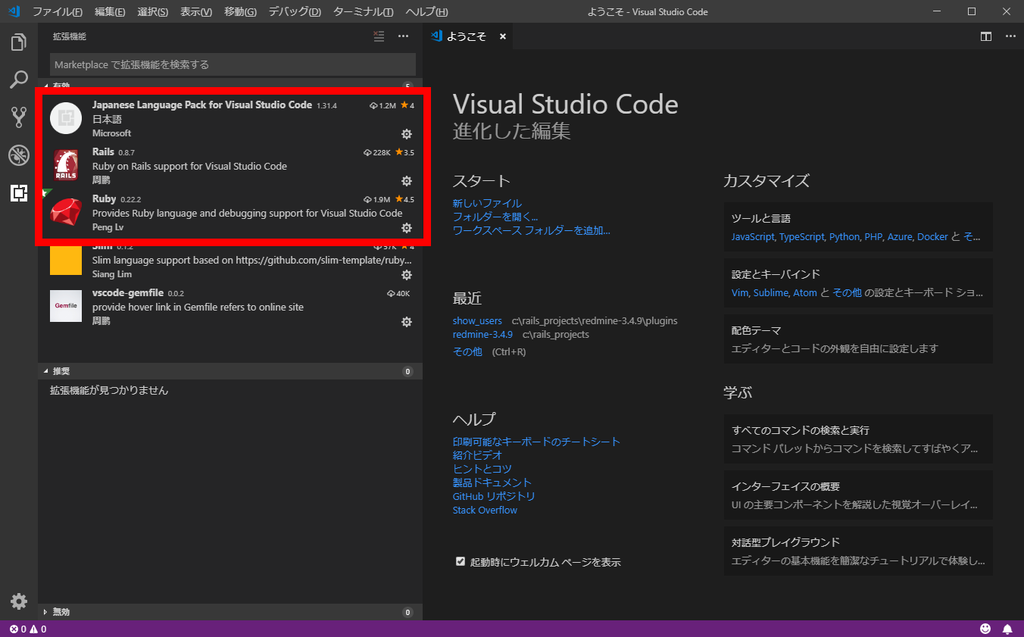Open the Manage gear in activity bar
The height and width of the screenshot is (637, 1024).
pos(18,601)
